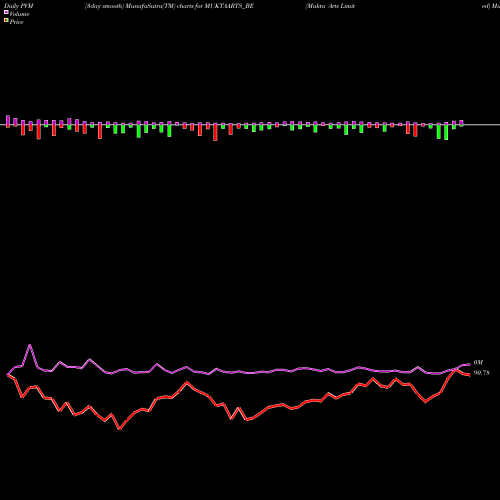
Task: Click the 'Mukta Arts Limit' company name text
Action: pos(330,6)
